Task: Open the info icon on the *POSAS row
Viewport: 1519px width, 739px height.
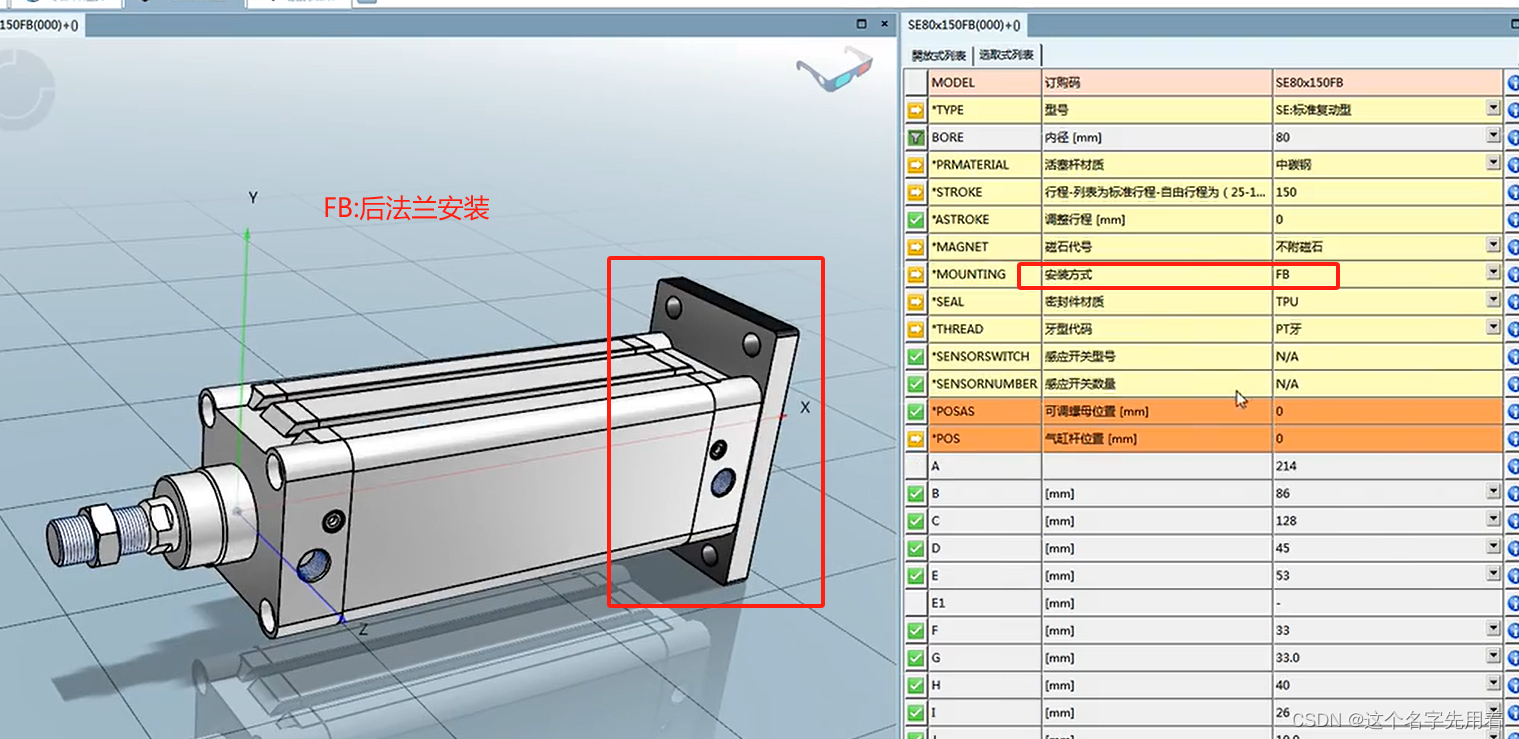Action: click(x=1512, y=411)
